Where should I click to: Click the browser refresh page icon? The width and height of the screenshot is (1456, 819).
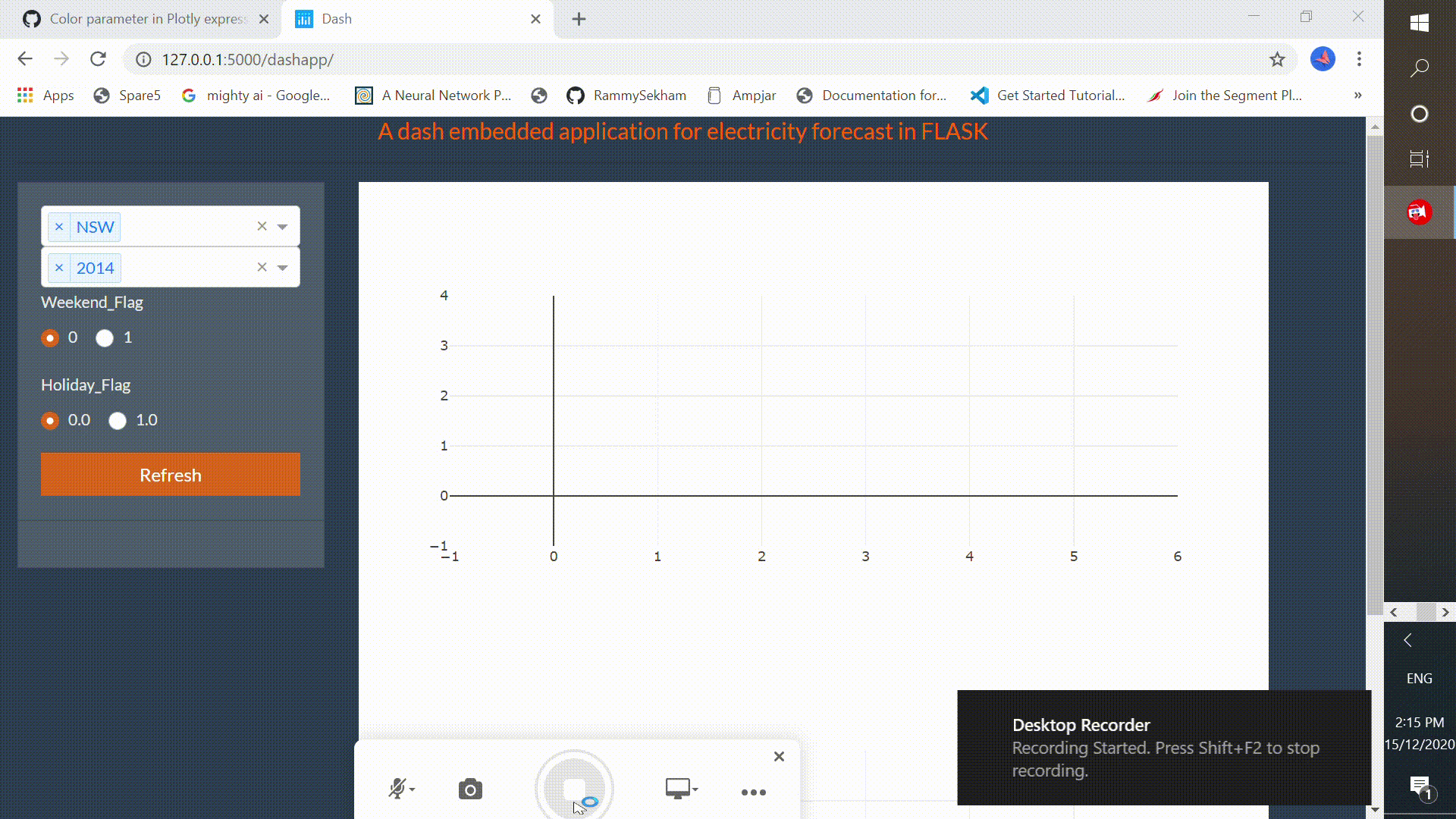coord(97,59)
